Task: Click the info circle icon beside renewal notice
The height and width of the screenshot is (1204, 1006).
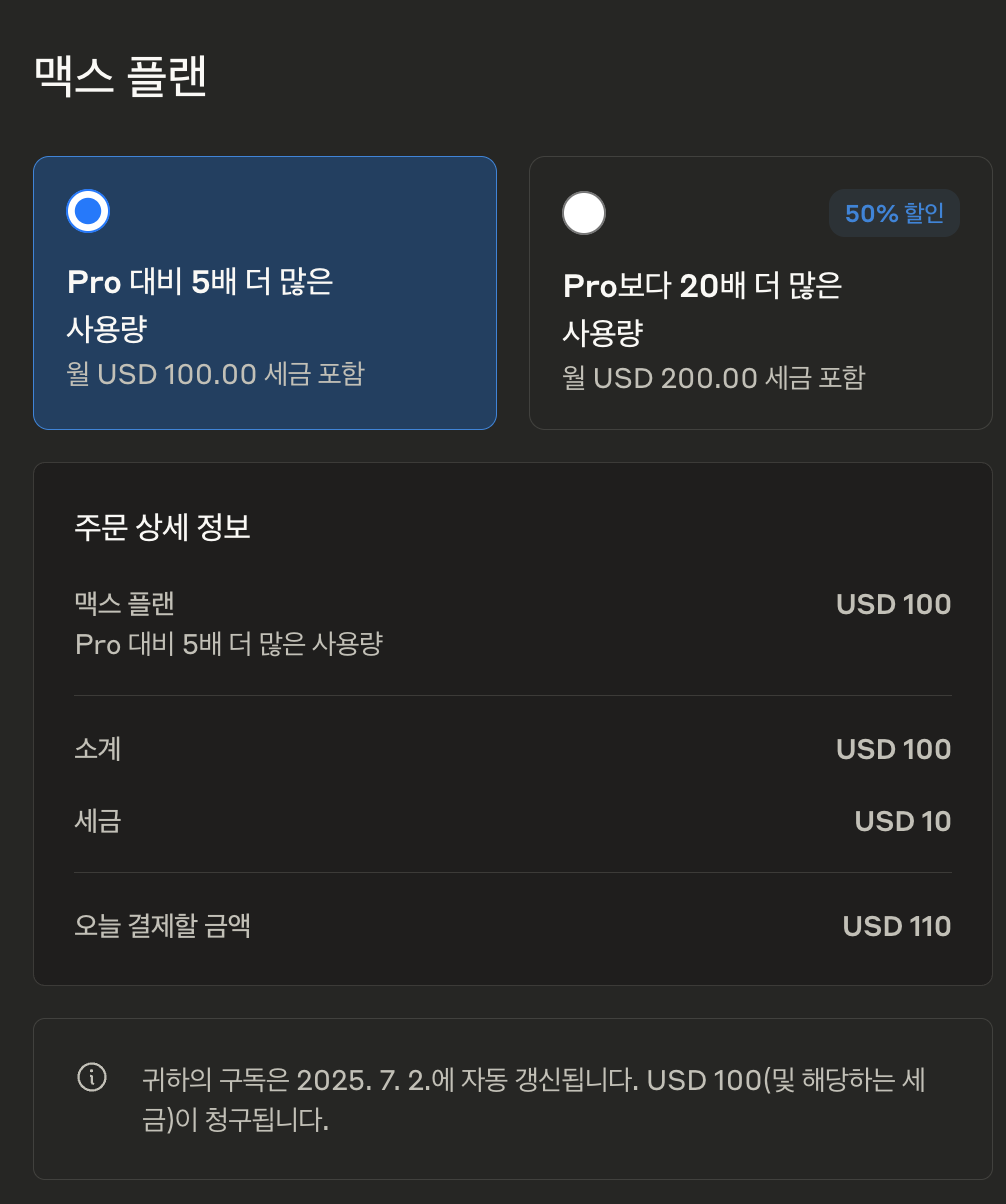Action: pyautogui.click(x=92, y=1077)
